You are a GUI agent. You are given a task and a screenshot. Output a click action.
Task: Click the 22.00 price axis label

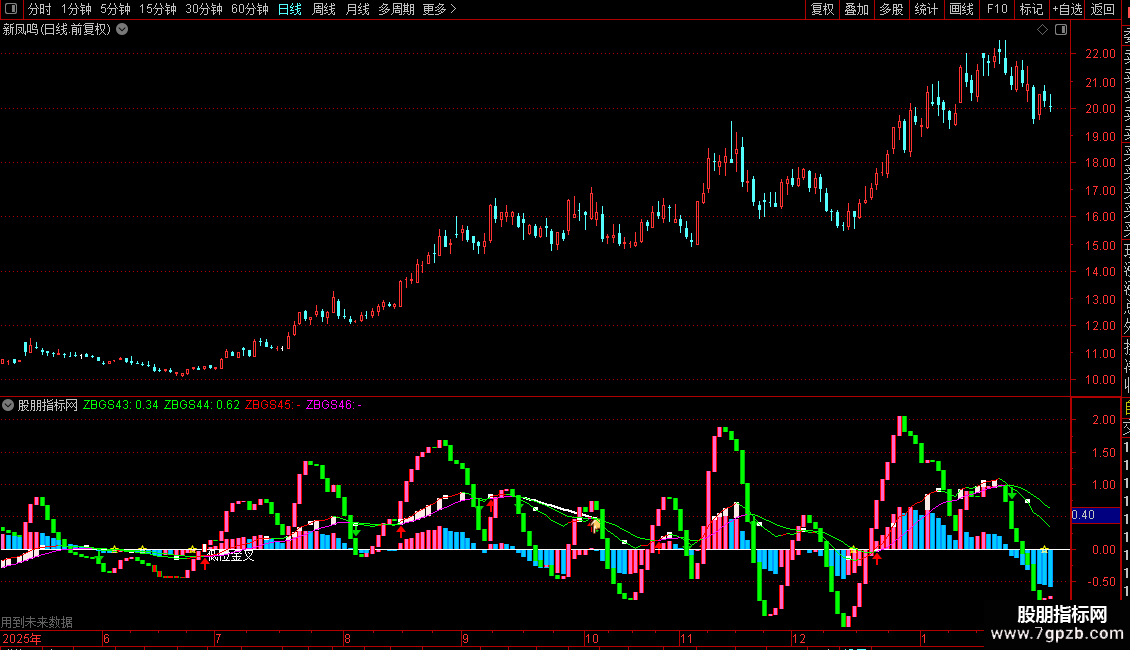pos(1100,54)
